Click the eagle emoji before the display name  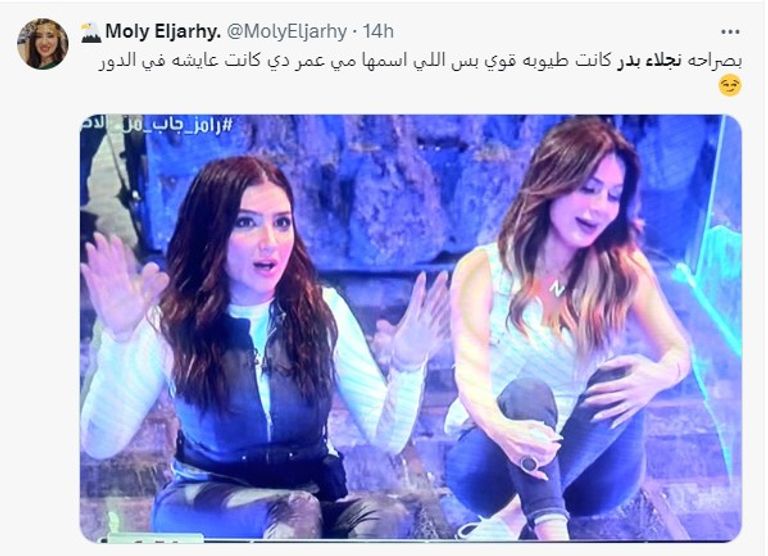[x=91, y=32]
